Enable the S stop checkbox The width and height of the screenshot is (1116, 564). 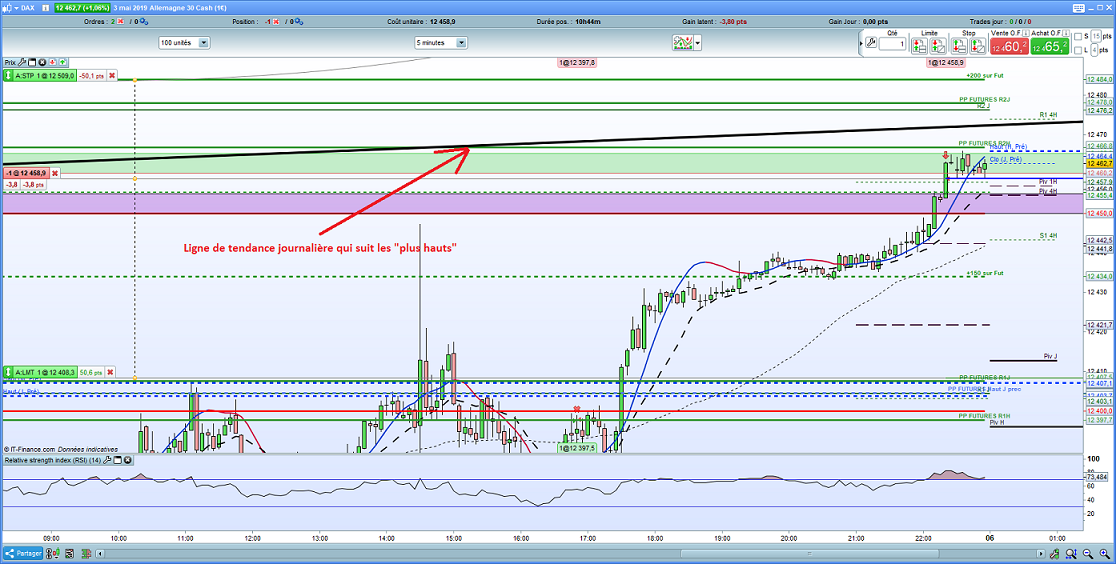(x=1078, y=36)
